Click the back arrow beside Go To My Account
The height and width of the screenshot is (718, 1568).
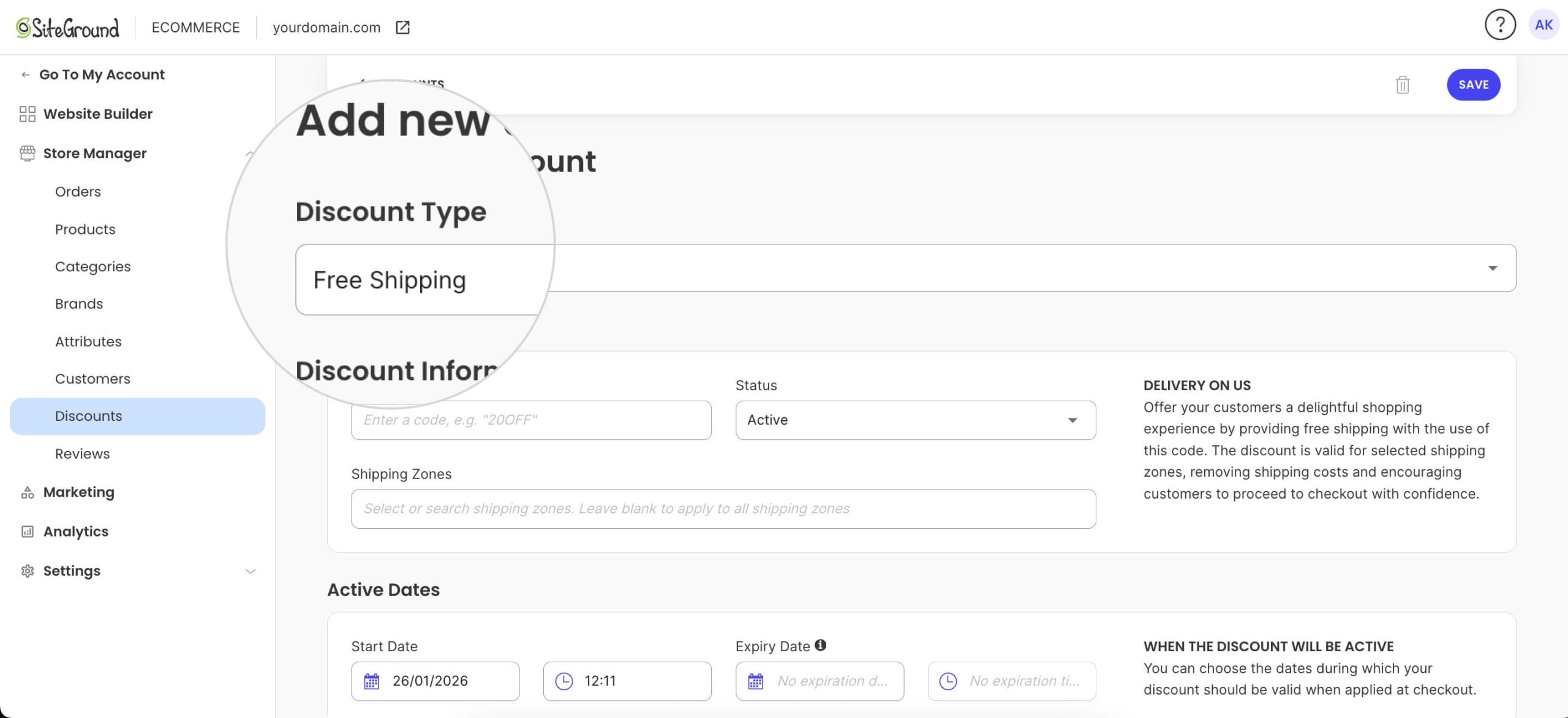[x=25, y=75]
